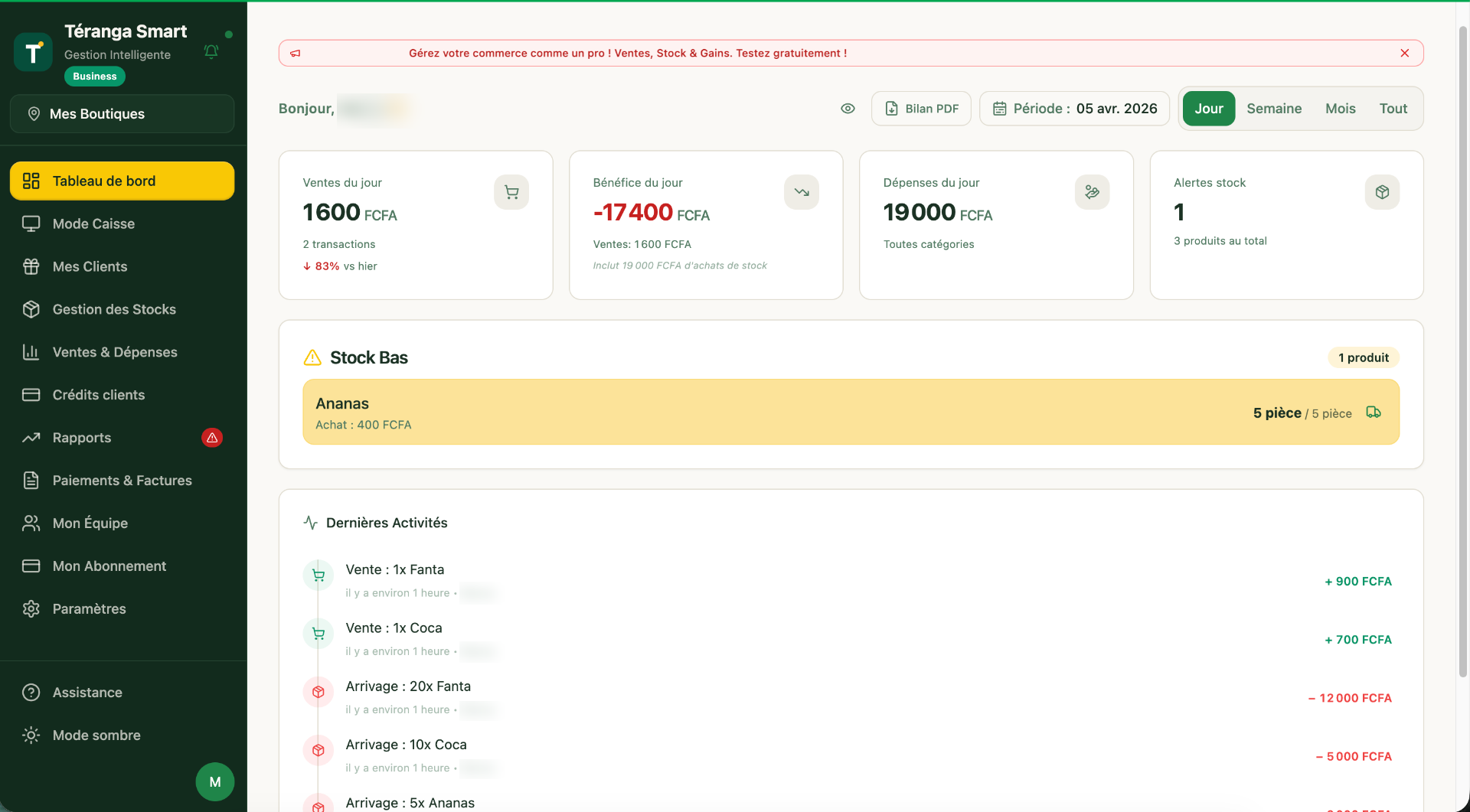Viewport: 1470px width, 812px height.
Task: Open Mes Clients section
Action: 122,266
